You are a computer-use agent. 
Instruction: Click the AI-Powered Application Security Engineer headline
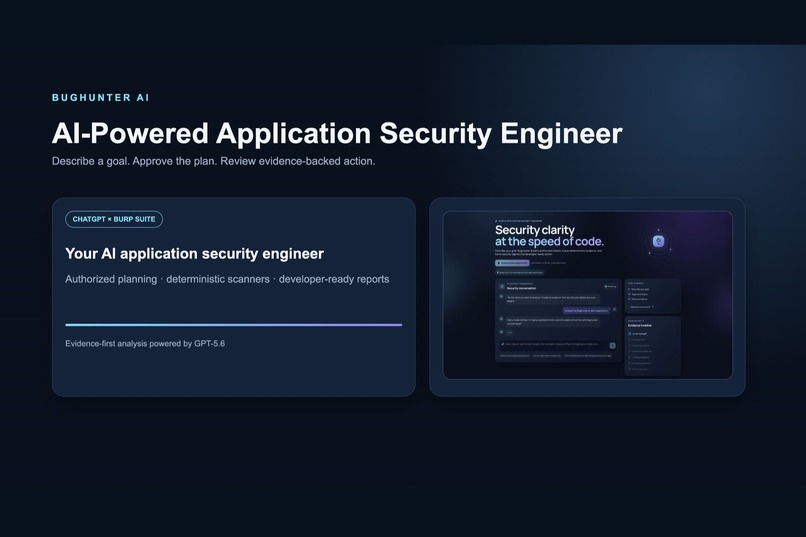[x=337, y=133]
